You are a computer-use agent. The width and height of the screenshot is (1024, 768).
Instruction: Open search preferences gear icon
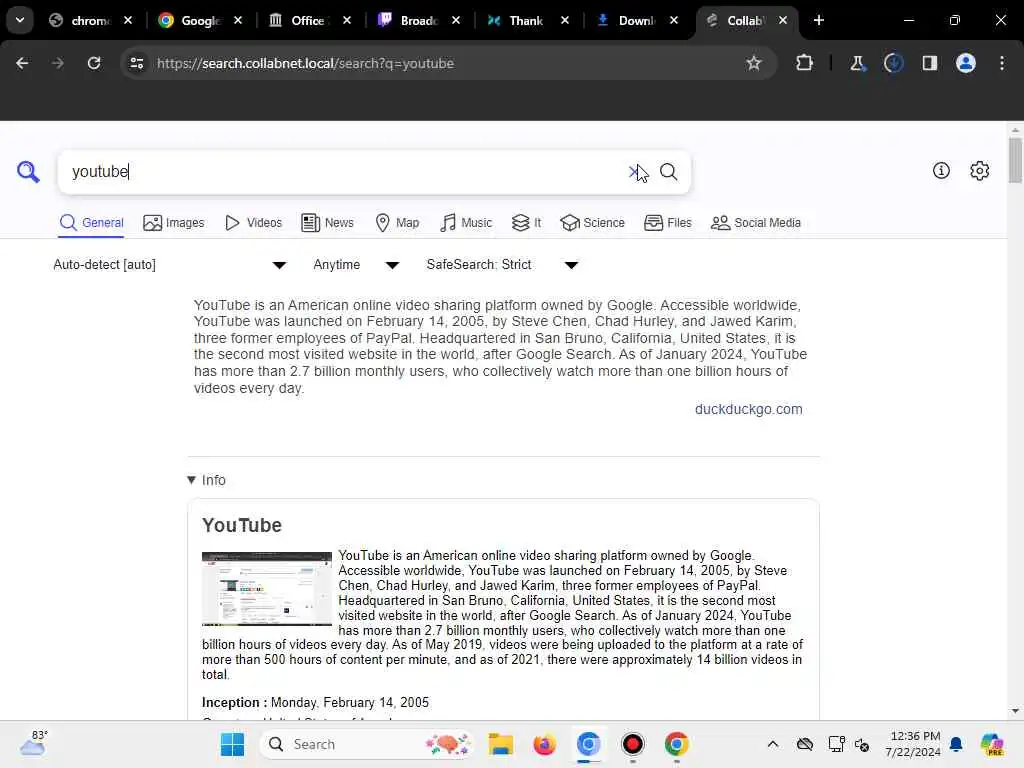tap(979, 170)
